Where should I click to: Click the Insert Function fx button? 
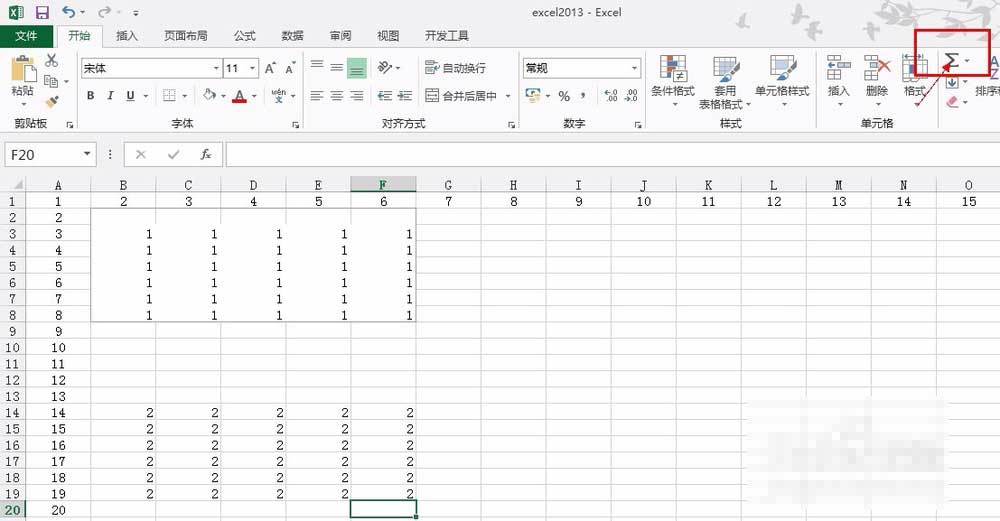click(x=205, y=154)
